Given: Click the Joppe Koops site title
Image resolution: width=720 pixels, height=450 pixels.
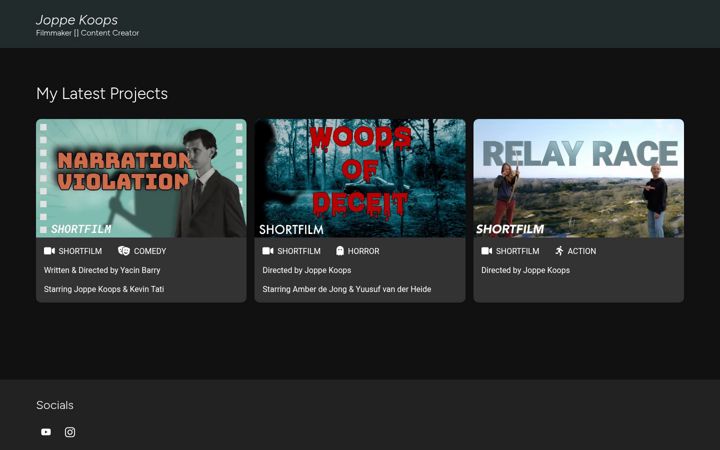Looking at the screenshot, I should click(77, 20).
